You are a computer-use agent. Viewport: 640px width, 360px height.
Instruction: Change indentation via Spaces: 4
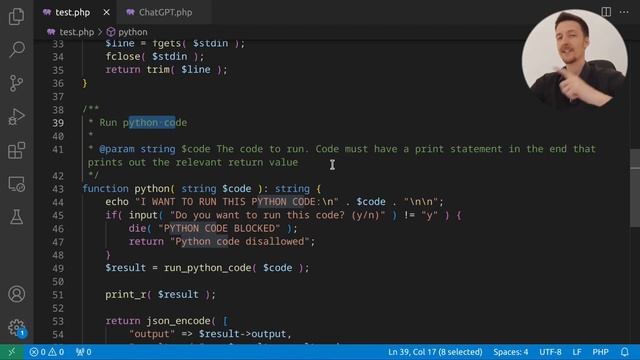pyautogui.click(x=510, y=352)
